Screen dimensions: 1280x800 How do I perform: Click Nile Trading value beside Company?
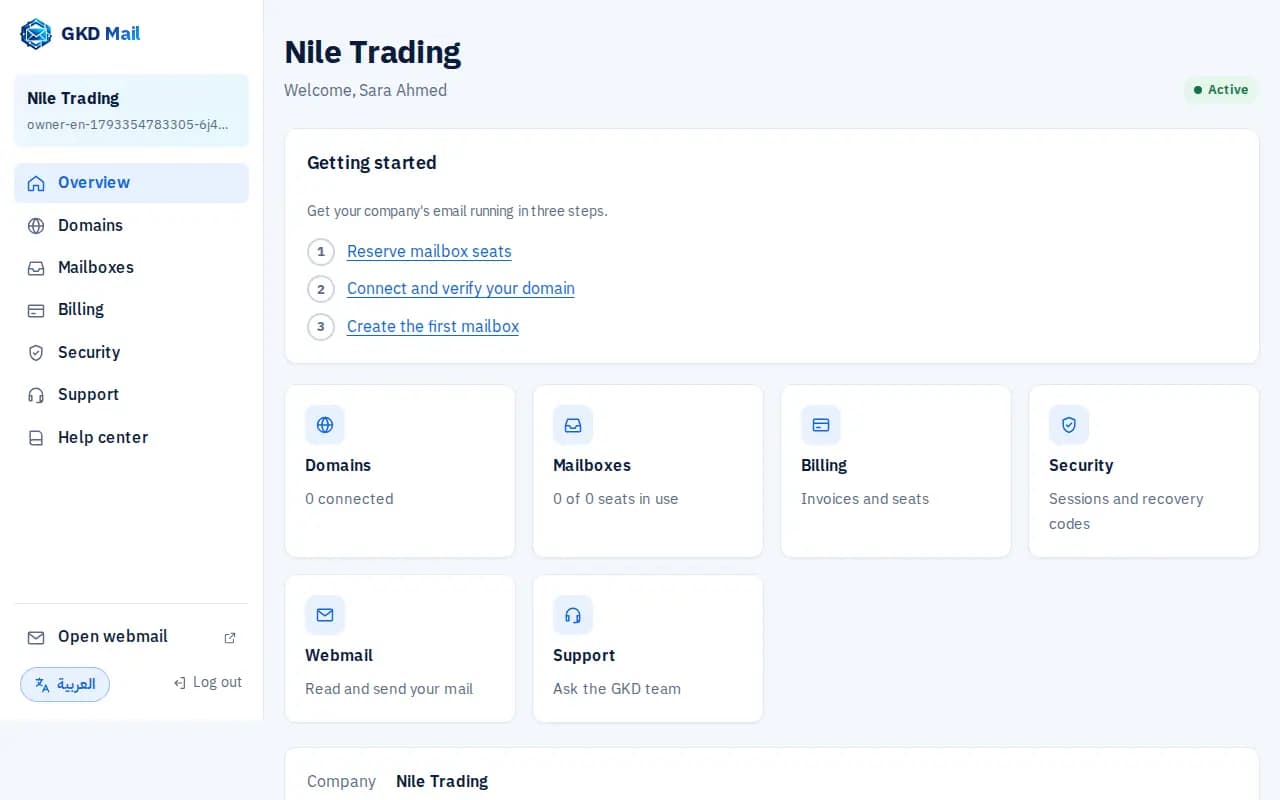(442, 782)
